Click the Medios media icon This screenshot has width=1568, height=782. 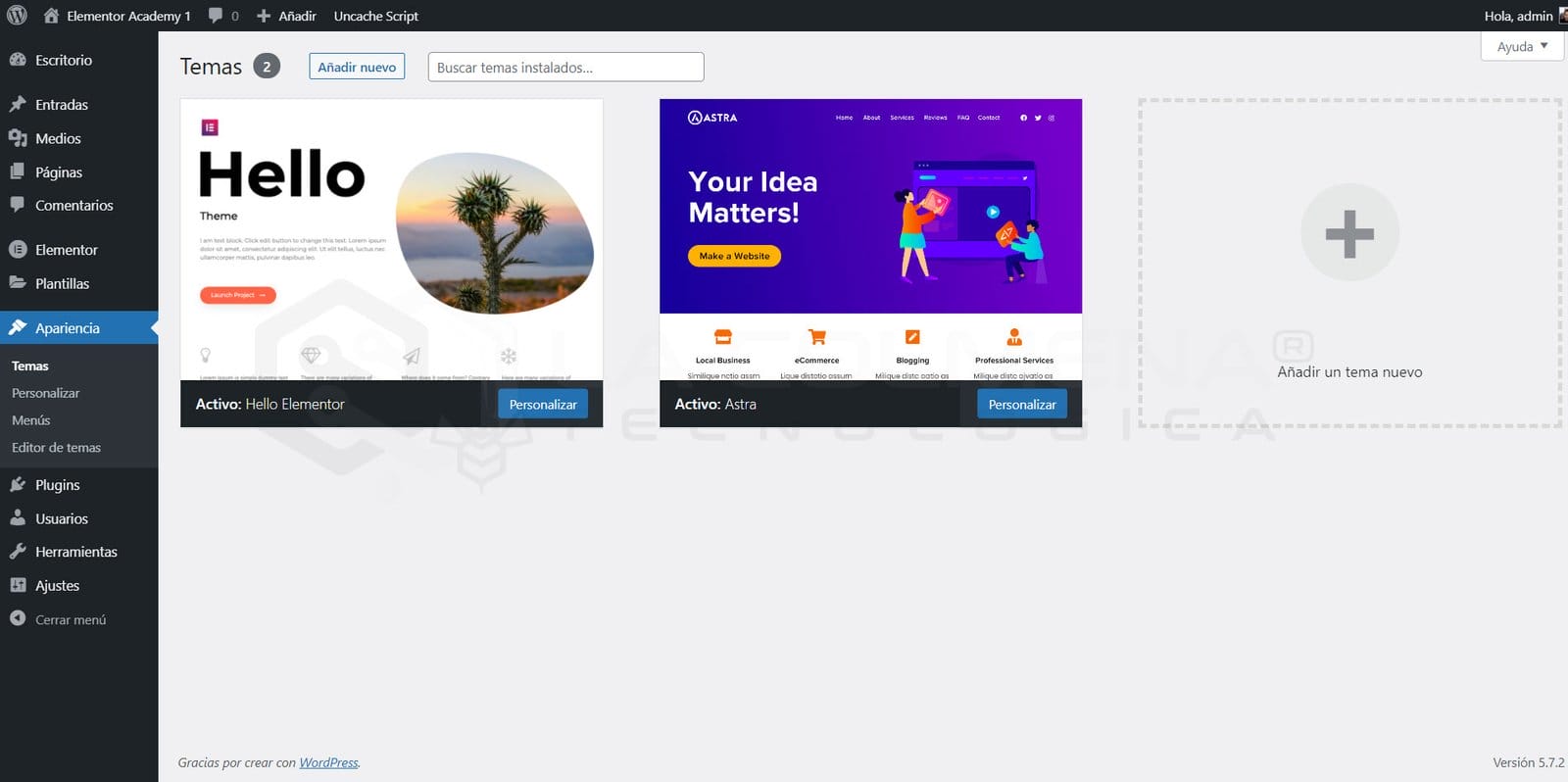(18, 138)
